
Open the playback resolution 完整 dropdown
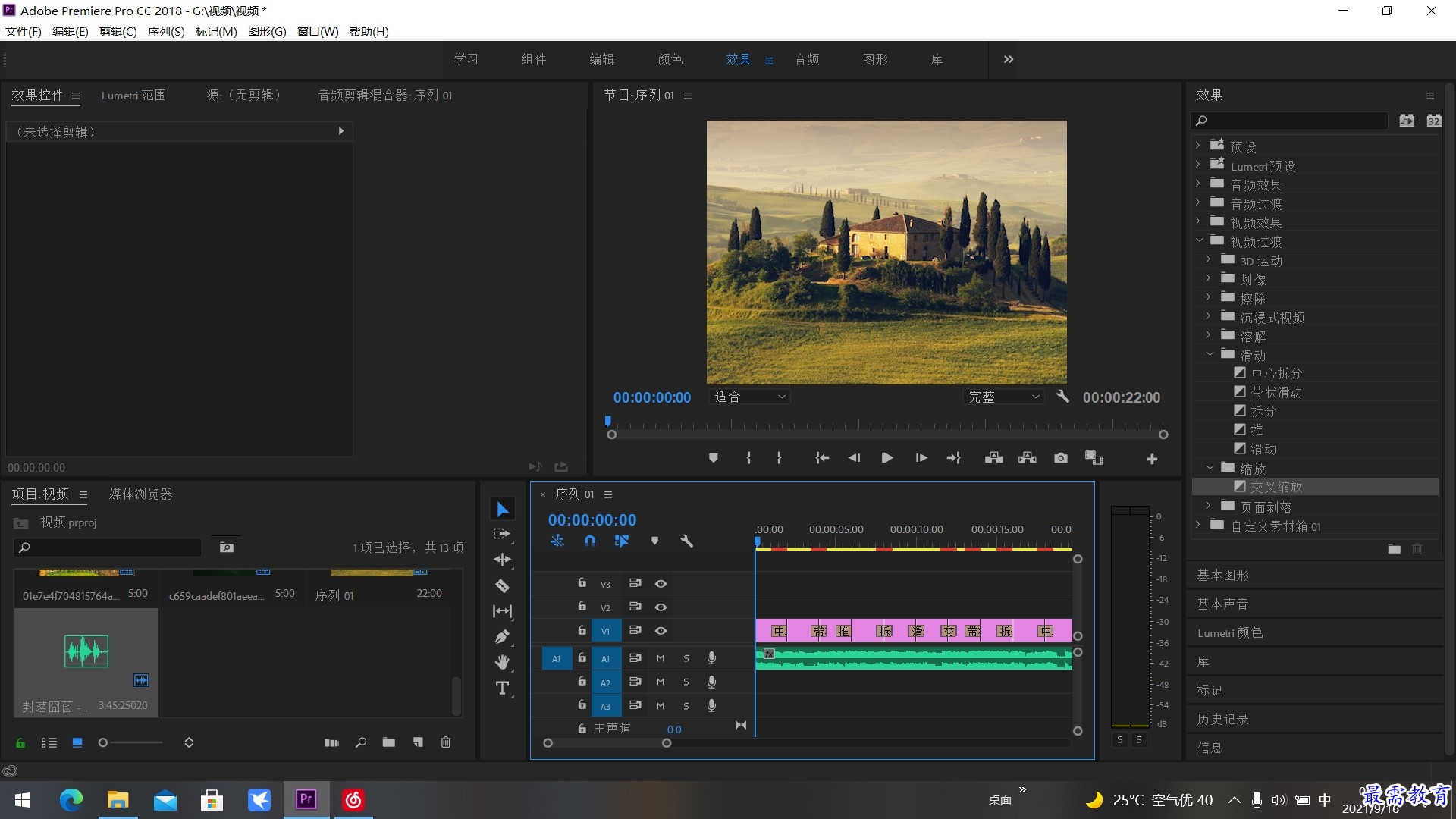1004,397
